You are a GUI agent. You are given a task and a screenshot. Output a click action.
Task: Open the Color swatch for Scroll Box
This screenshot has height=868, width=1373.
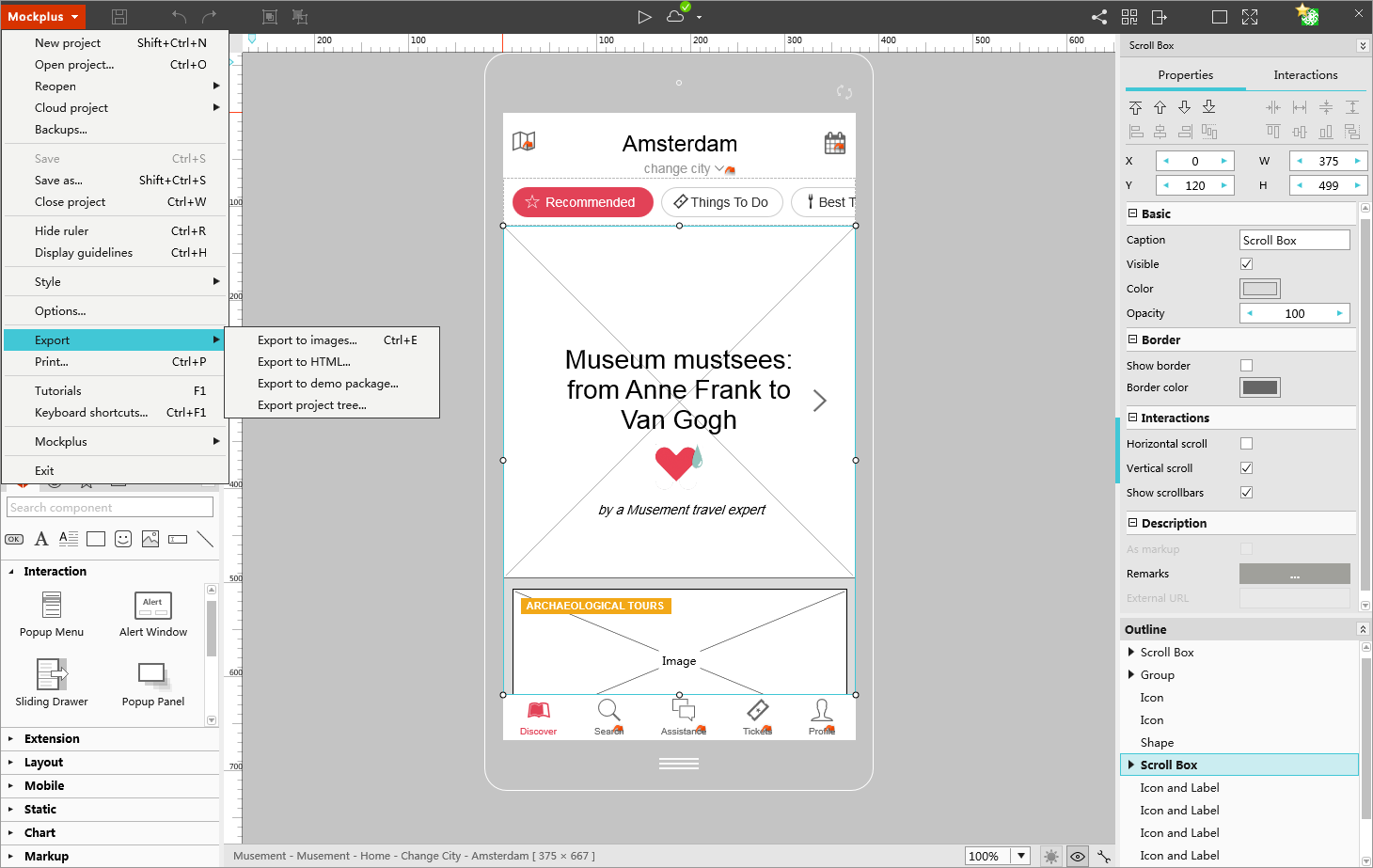coord(1259,289)
